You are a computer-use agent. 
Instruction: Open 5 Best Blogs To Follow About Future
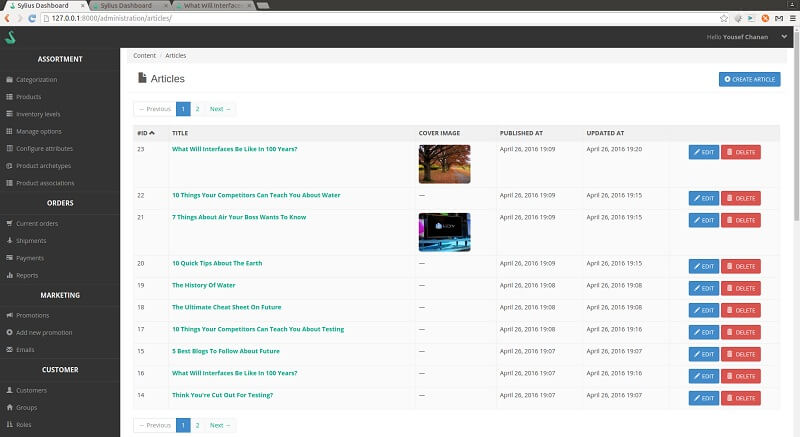[x=226, y=351]
